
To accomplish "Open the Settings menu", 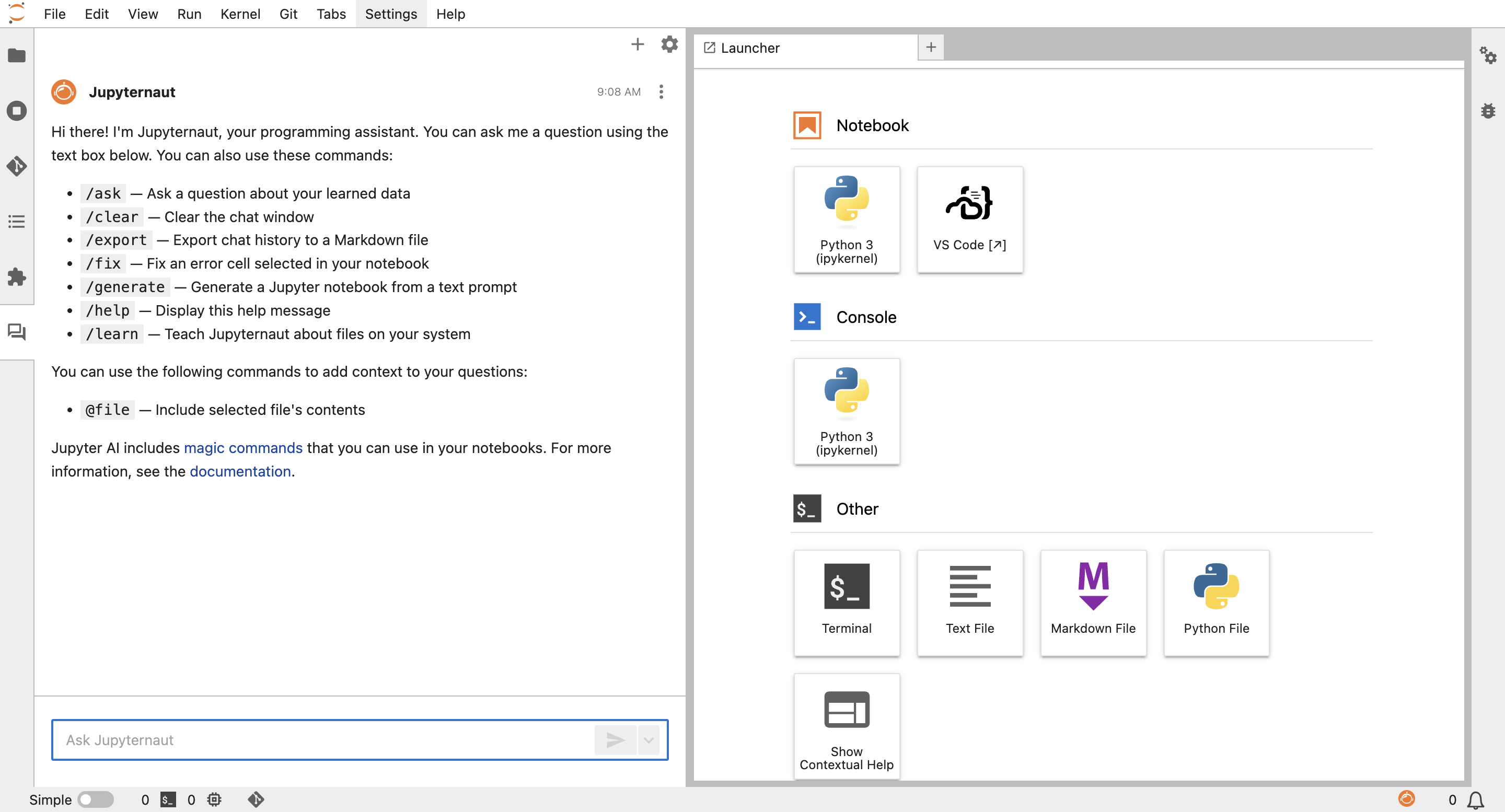I will tap(391, 14).
